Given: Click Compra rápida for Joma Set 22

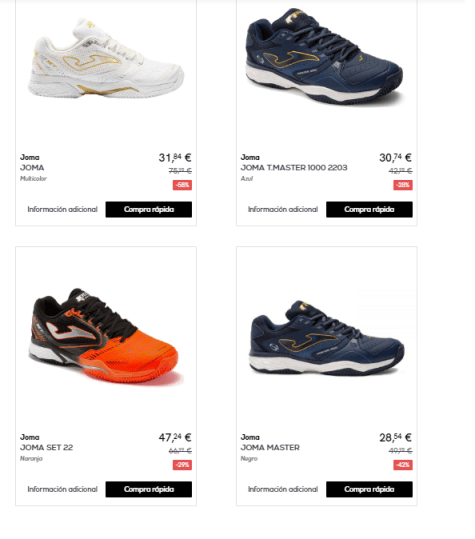Looking at the screenshot, I should tap(149, 489).
